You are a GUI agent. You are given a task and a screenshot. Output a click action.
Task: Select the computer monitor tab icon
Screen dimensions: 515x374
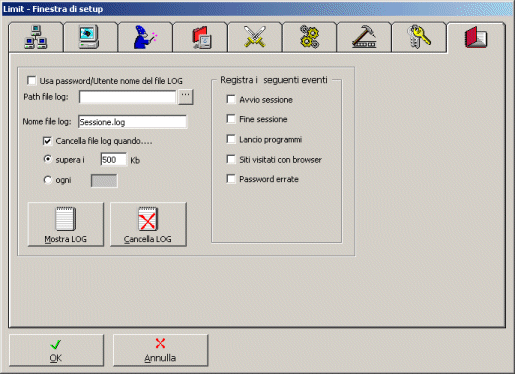point(90,37)
